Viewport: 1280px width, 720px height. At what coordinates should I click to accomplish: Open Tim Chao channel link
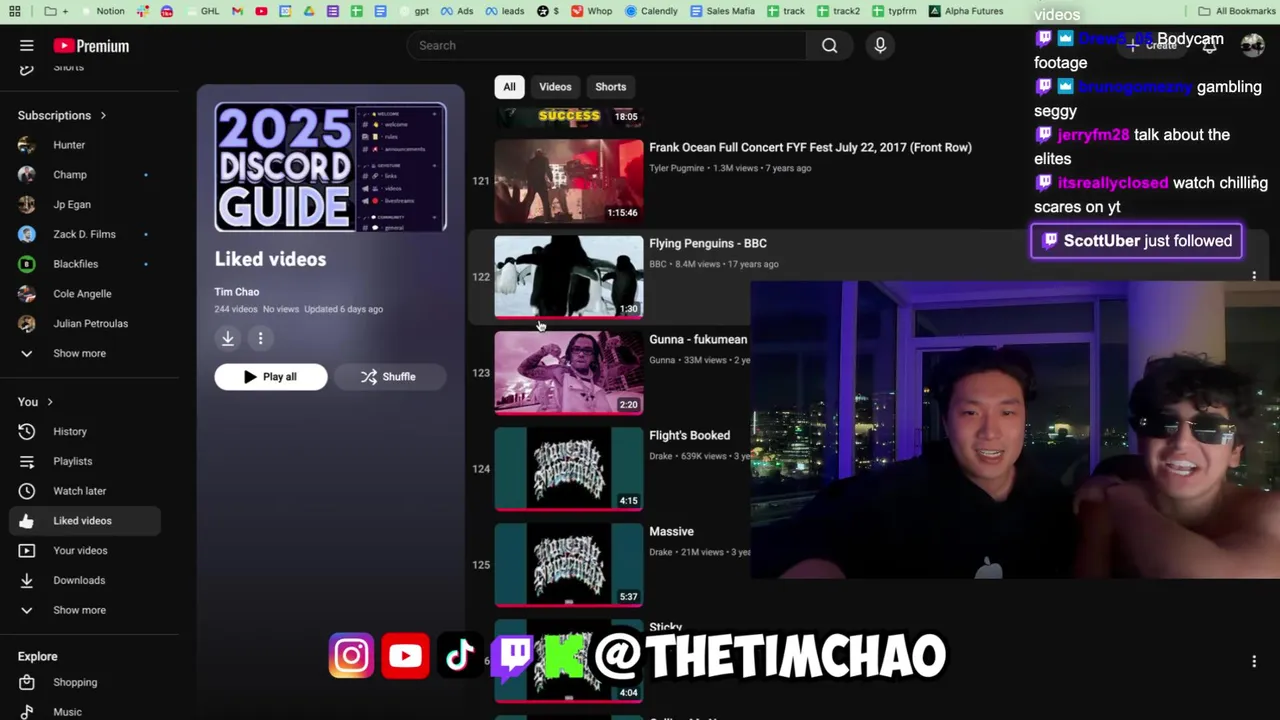[236, 292]
